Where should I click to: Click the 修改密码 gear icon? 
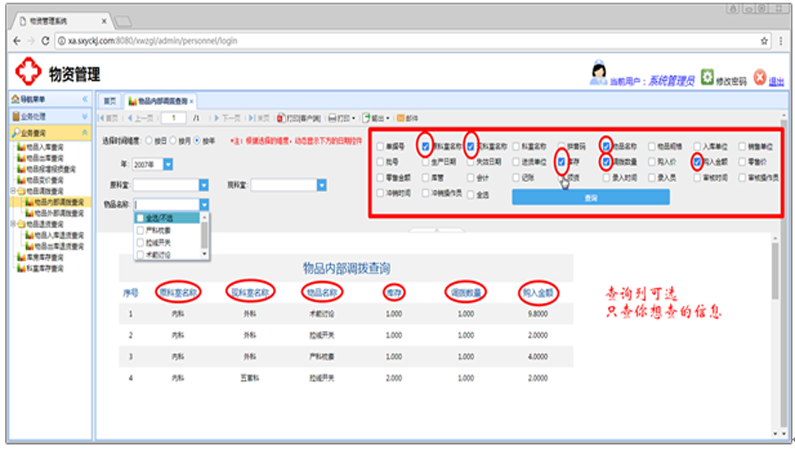point(707,76)
